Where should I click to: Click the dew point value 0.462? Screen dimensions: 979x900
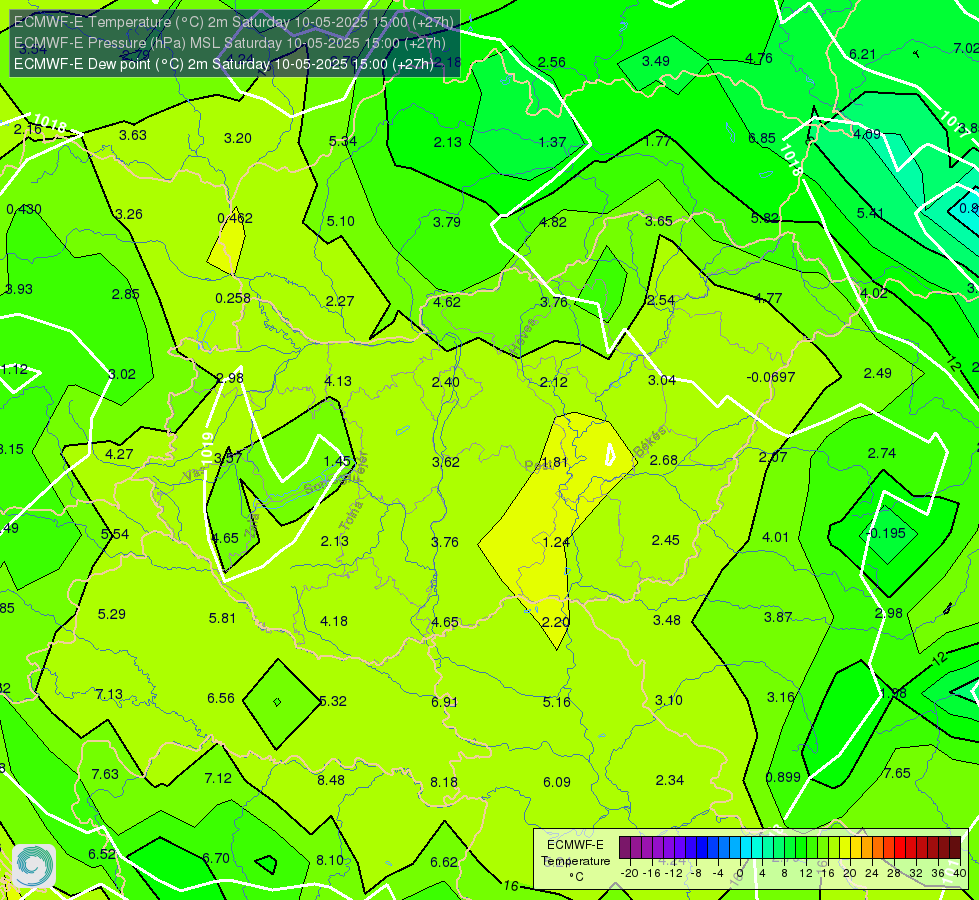(235, 218)
